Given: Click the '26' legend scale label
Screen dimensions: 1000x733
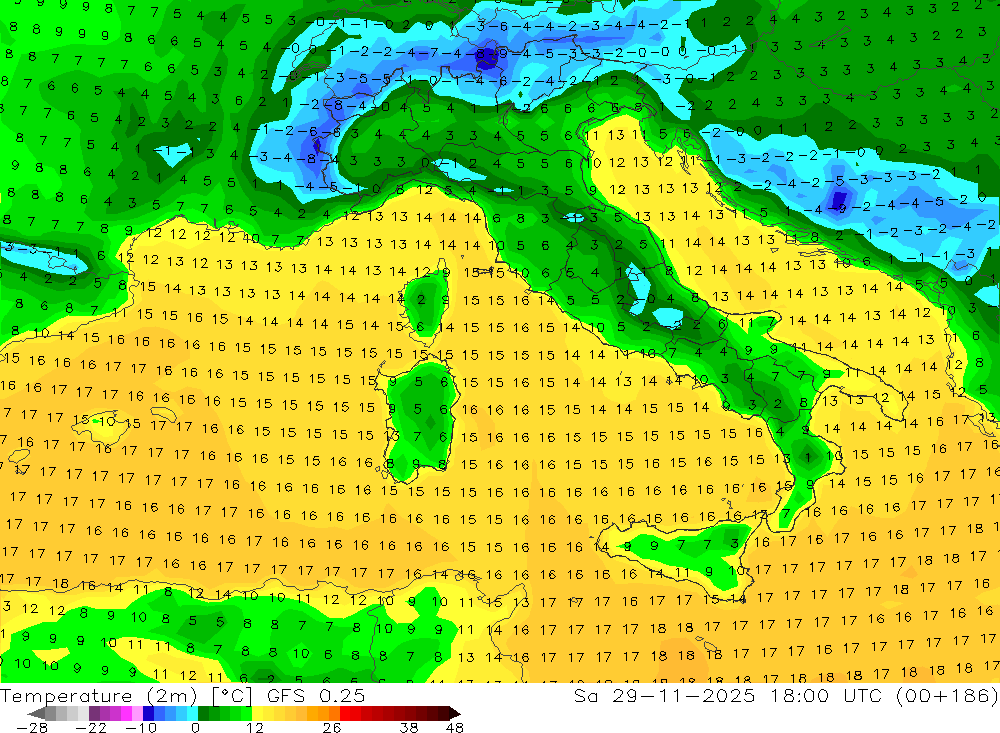Looking at the screenshot, I should [x=332, y=727].
